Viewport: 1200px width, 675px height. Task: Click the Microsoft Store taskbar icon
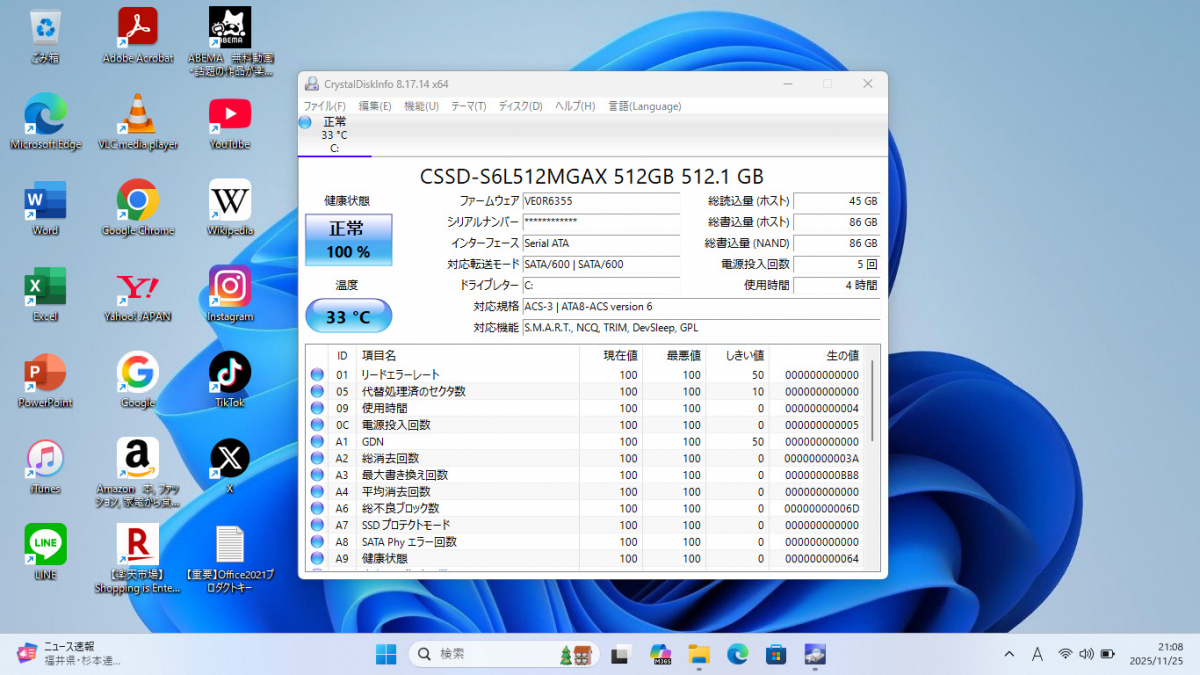pyautogui.click(x=775, y=654)
